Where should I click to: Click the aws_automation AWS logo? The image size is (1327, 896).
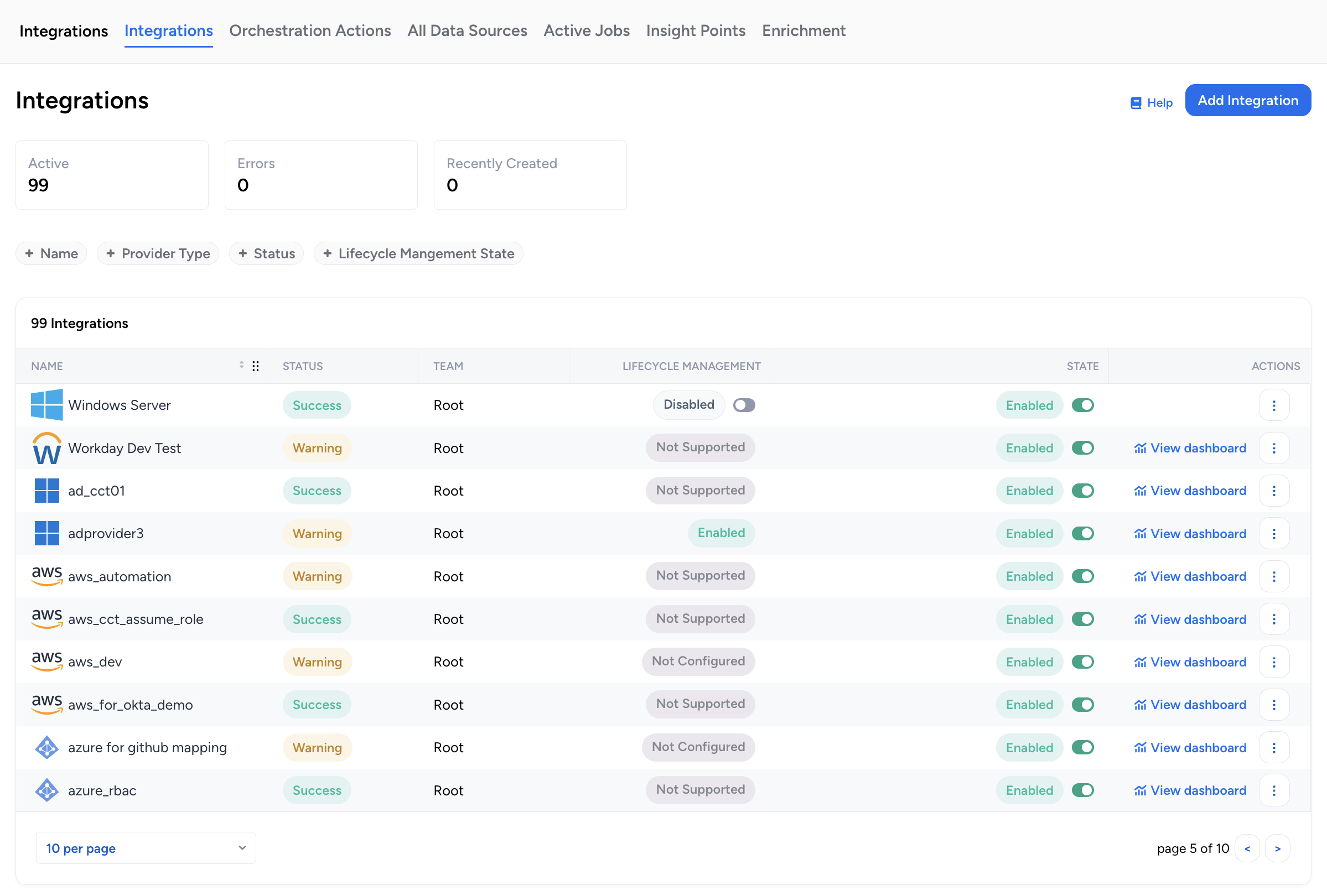pyautogui.click(x=47, y=576)
